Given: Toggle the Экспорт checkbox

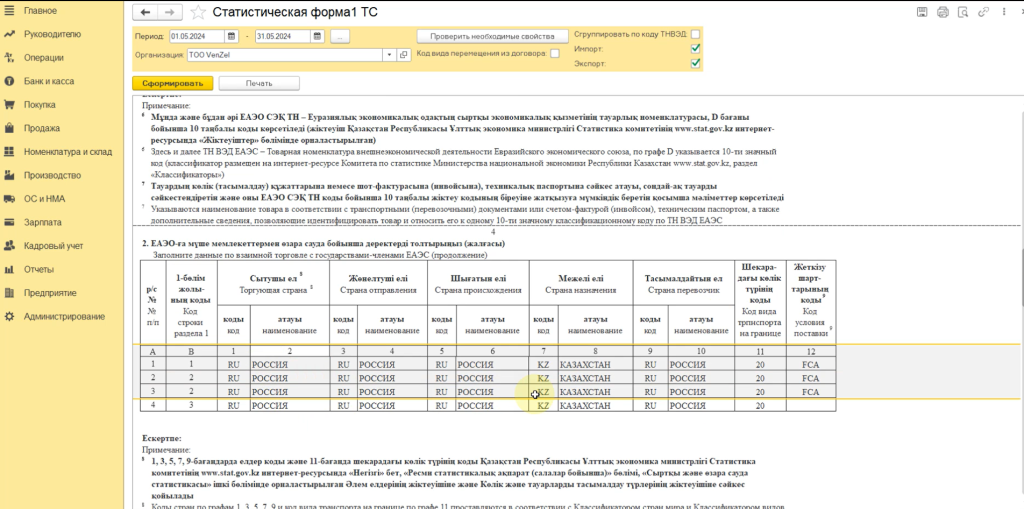Looking at the screenshot, I should point(696,63).
